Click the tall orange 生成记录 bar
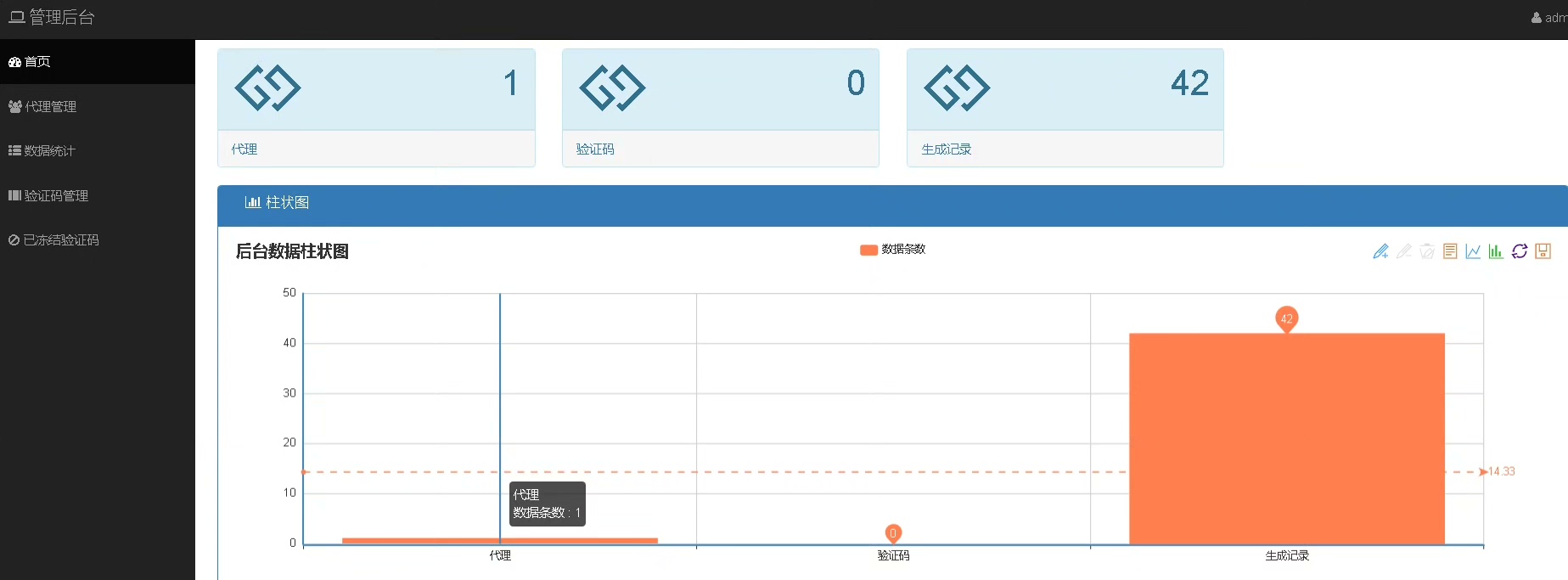This screenshot has width=1568, height=580. (1287, 439)
